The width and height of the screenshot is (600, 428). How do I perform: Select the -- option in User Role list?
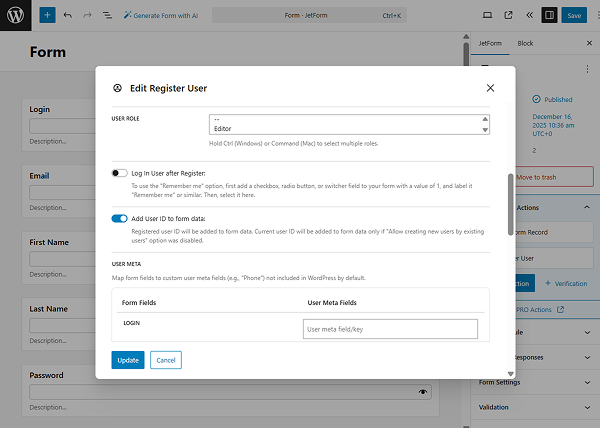click(217, 120)
